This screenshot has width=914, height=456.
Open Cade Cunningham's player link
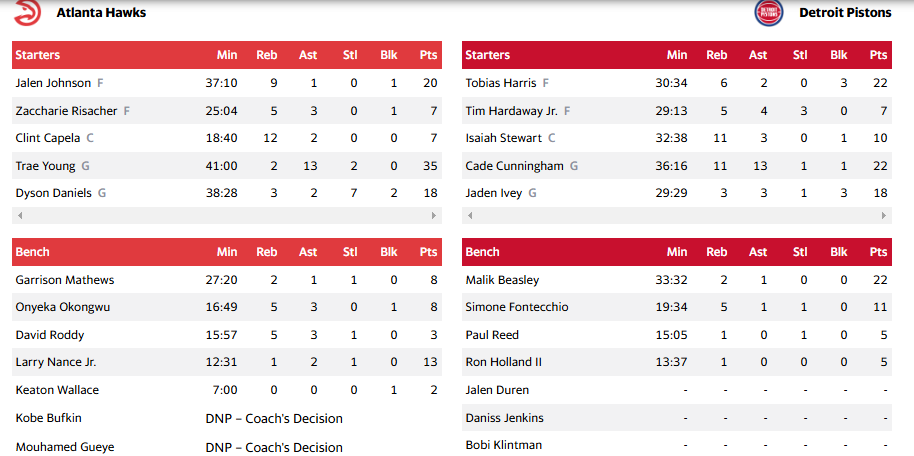pos(514,166)
